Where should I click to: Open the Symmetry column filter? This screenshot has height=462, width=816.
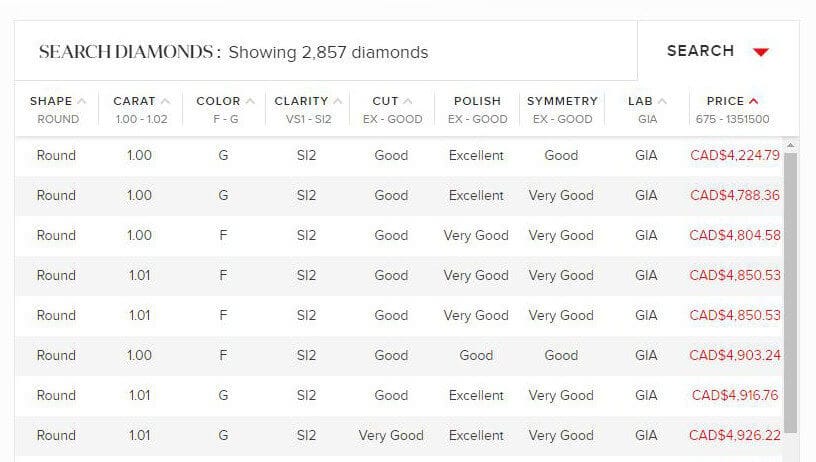coord(562,109)
